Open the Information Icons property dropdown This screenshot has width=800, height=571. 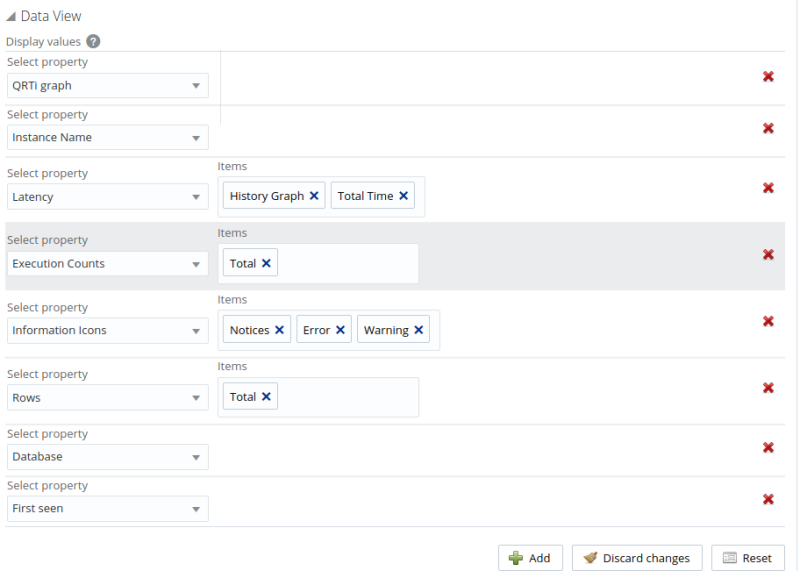108,331
